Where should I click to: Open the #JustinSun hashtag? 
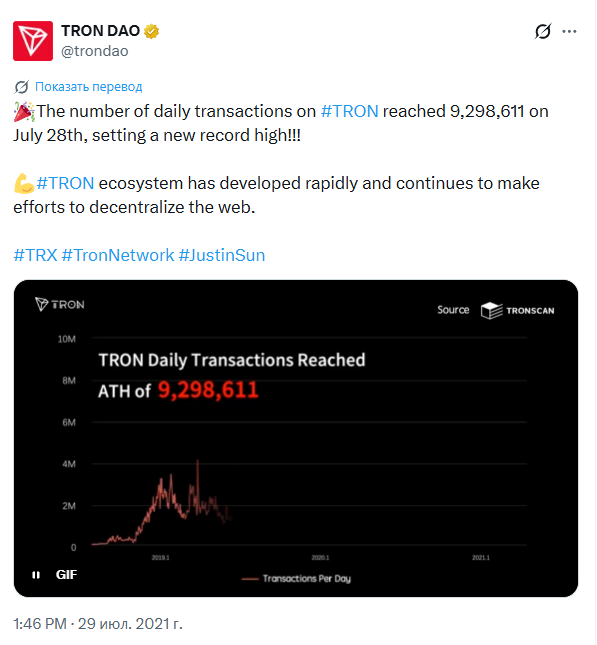[222, 255]
